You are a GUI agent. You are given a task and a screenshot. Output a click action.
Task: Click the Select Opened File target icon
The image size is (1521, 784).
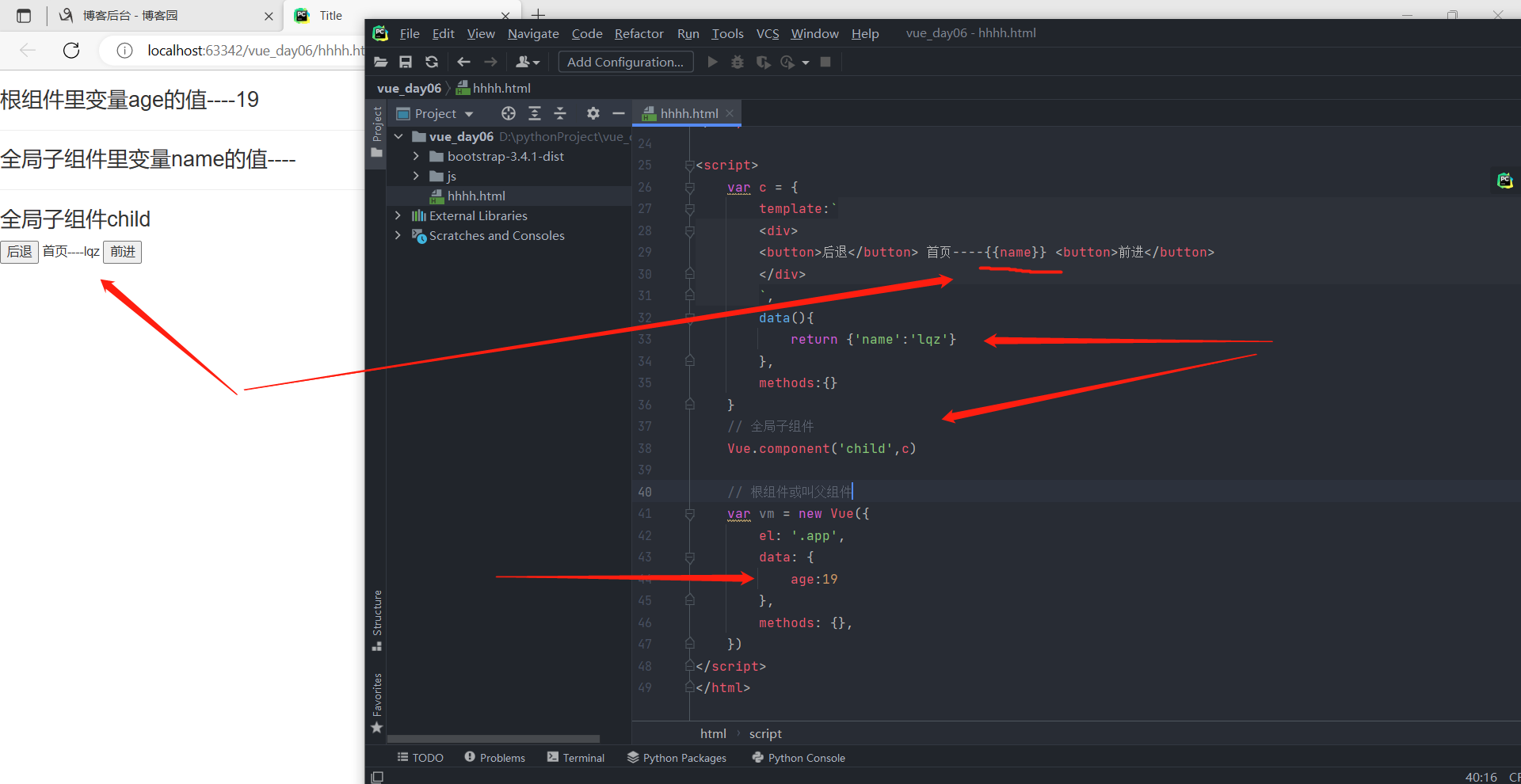click(x=509, y=113)
